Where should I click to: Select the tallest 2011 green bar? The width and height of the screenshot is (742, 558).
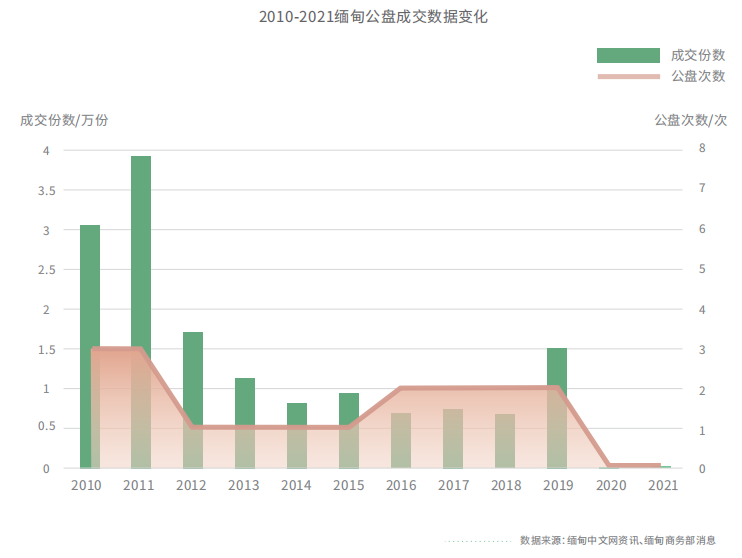click(x=141, y=312)
